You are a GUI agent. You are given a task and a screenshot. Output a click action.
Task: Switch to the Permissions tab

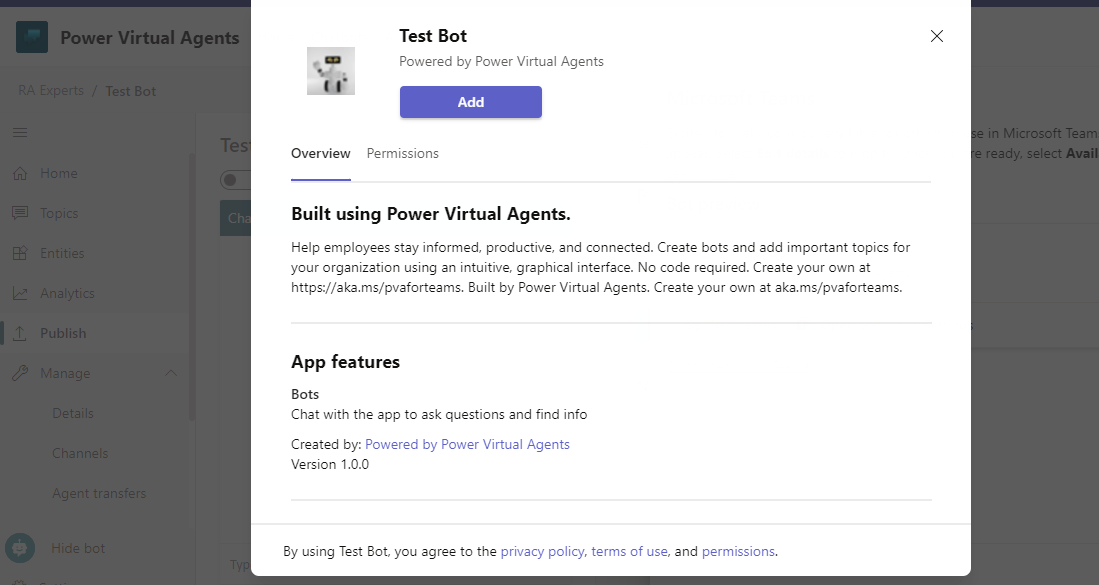[402, 153]
